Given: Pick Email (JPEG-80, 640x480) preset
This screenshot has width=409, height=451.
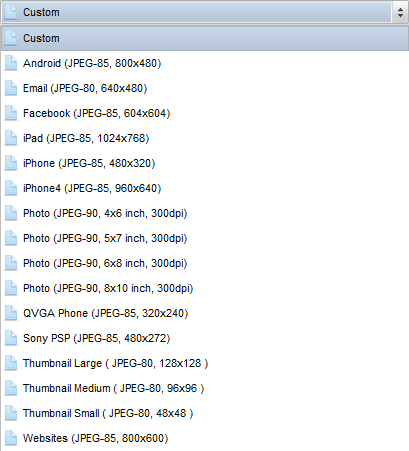Looking at the screenshot, I should (x=205, y=88).
